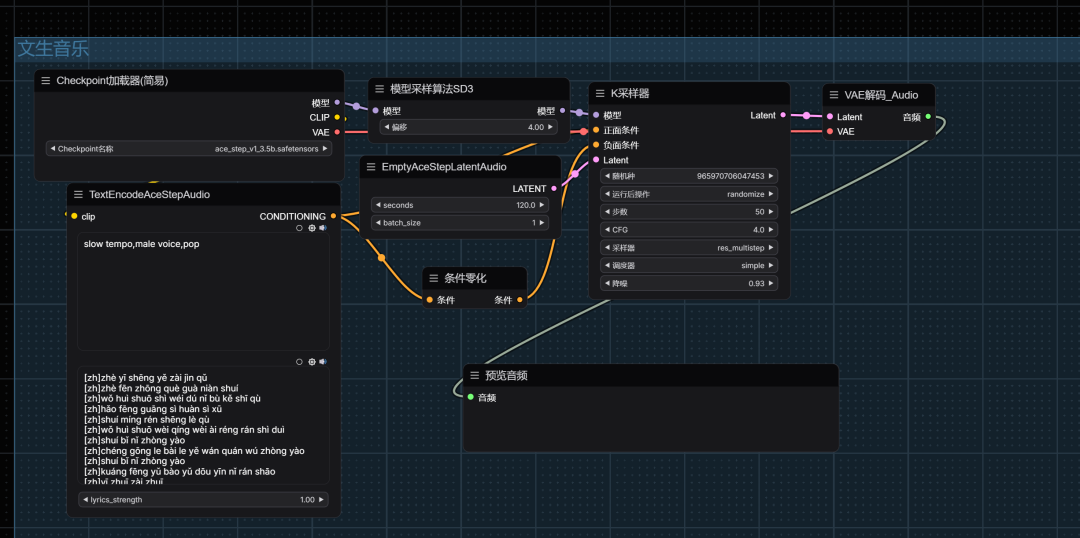The width and height of the screenshot is (1080, 538).
Task: Click the LATENT output port on EmptyAceStepLatentAudio
Action: click(x=554, y=188)
